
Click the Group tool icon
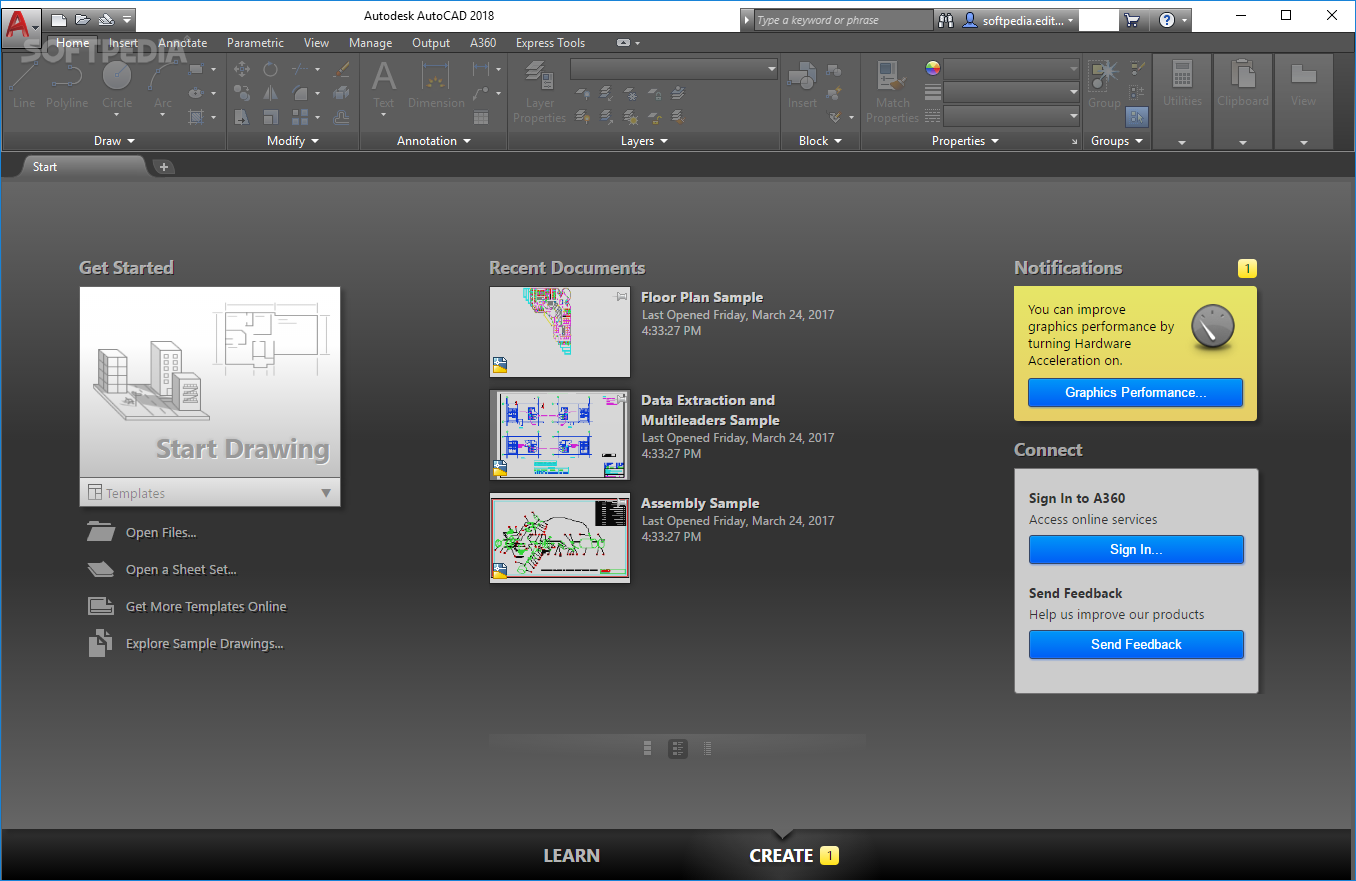[1104, 84]
